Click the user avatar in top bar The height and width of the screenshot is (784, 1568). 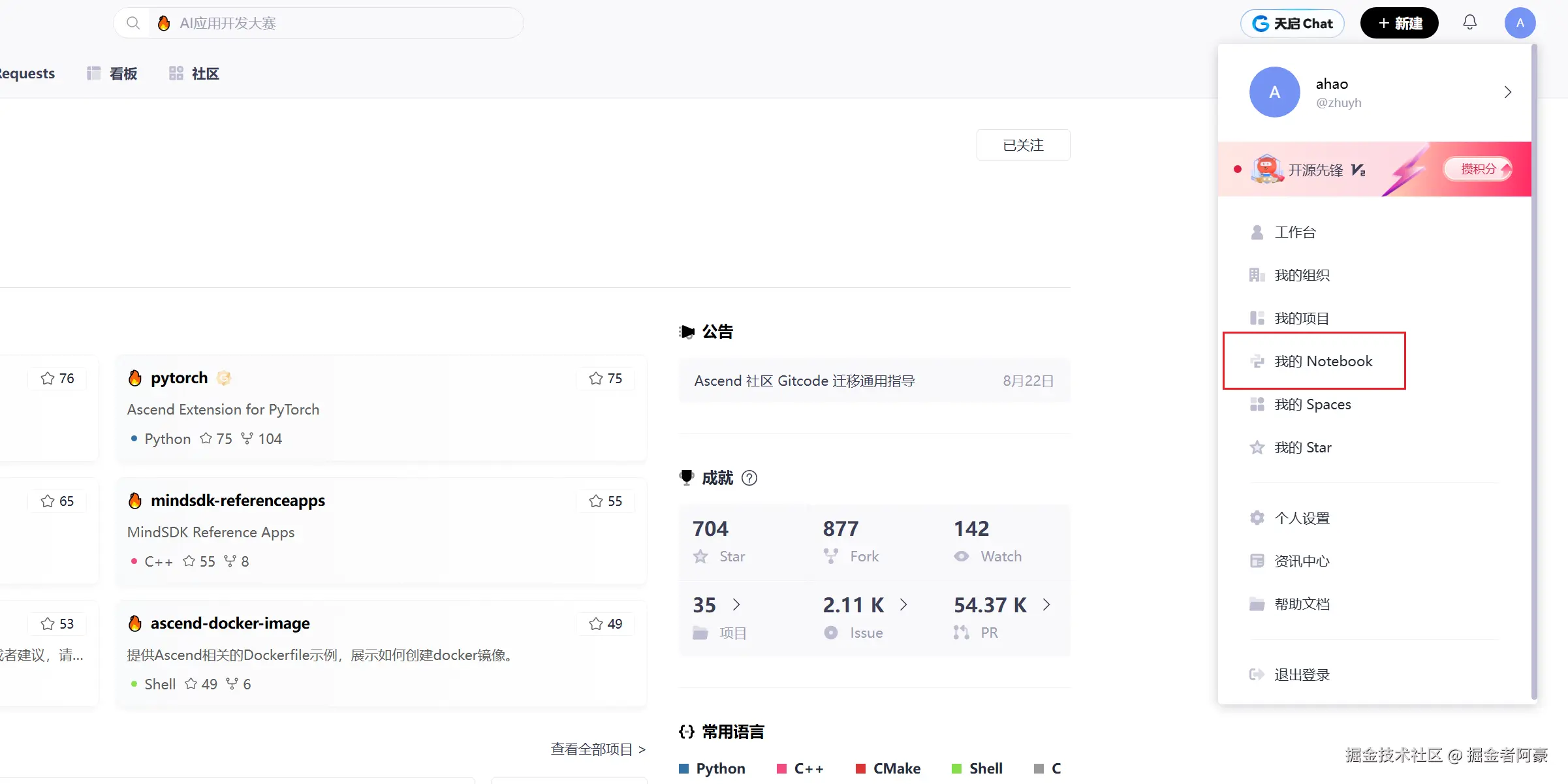(1520, 23)
